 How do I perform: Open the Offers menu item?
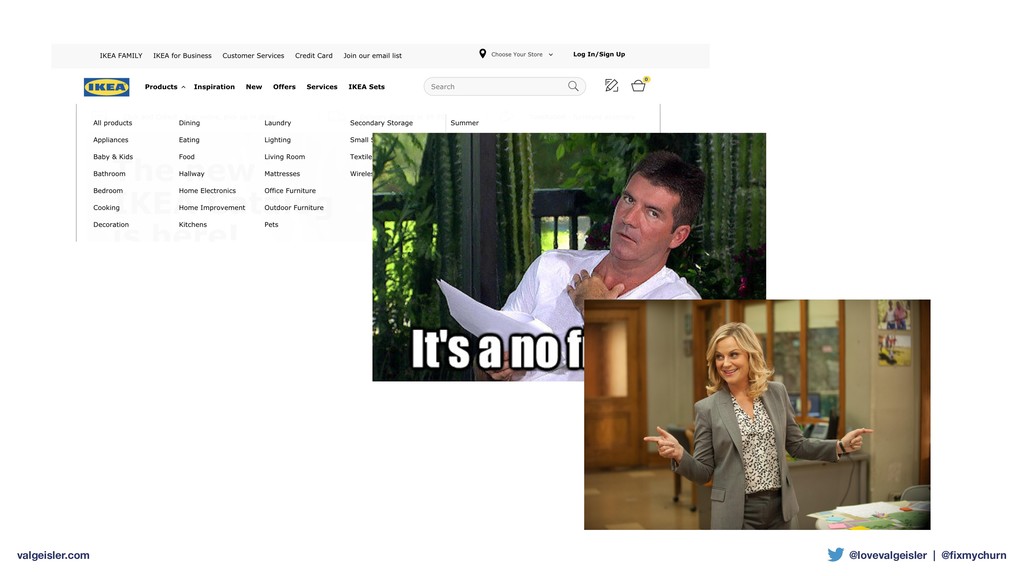[284, 87]
